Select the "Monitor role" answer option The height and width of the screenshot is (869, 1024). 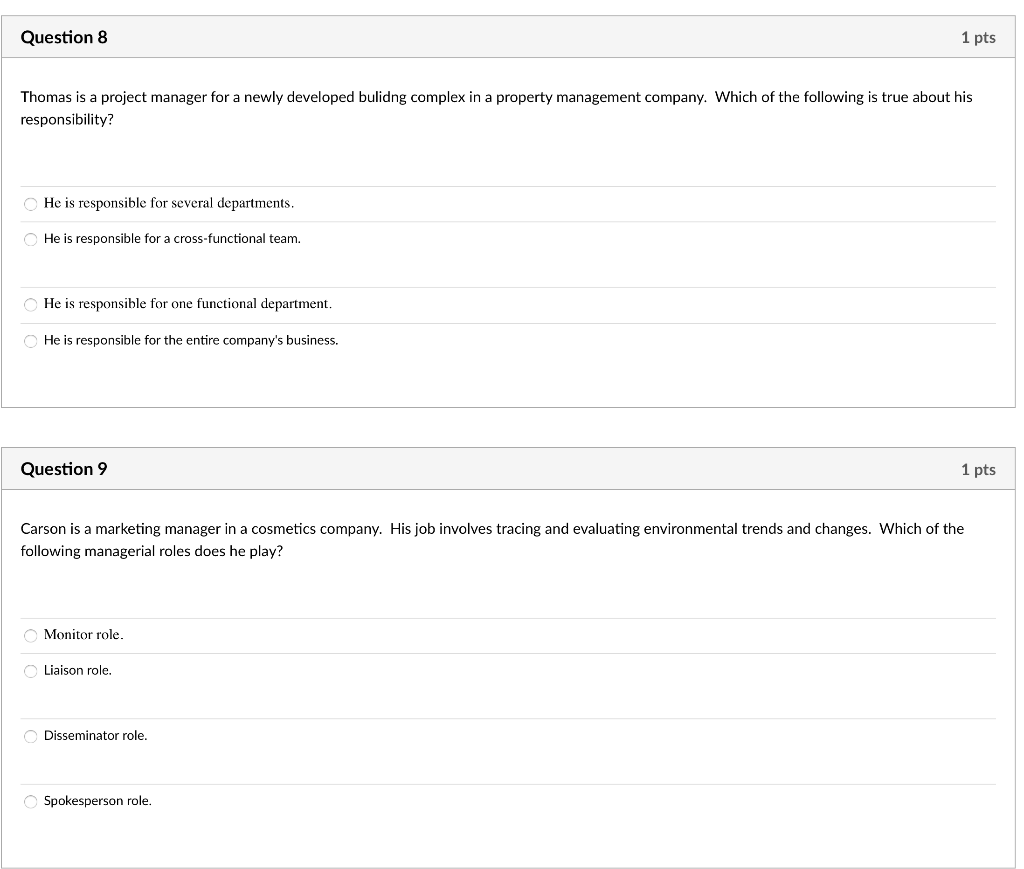pyautogui.click(x=30, y=635)
